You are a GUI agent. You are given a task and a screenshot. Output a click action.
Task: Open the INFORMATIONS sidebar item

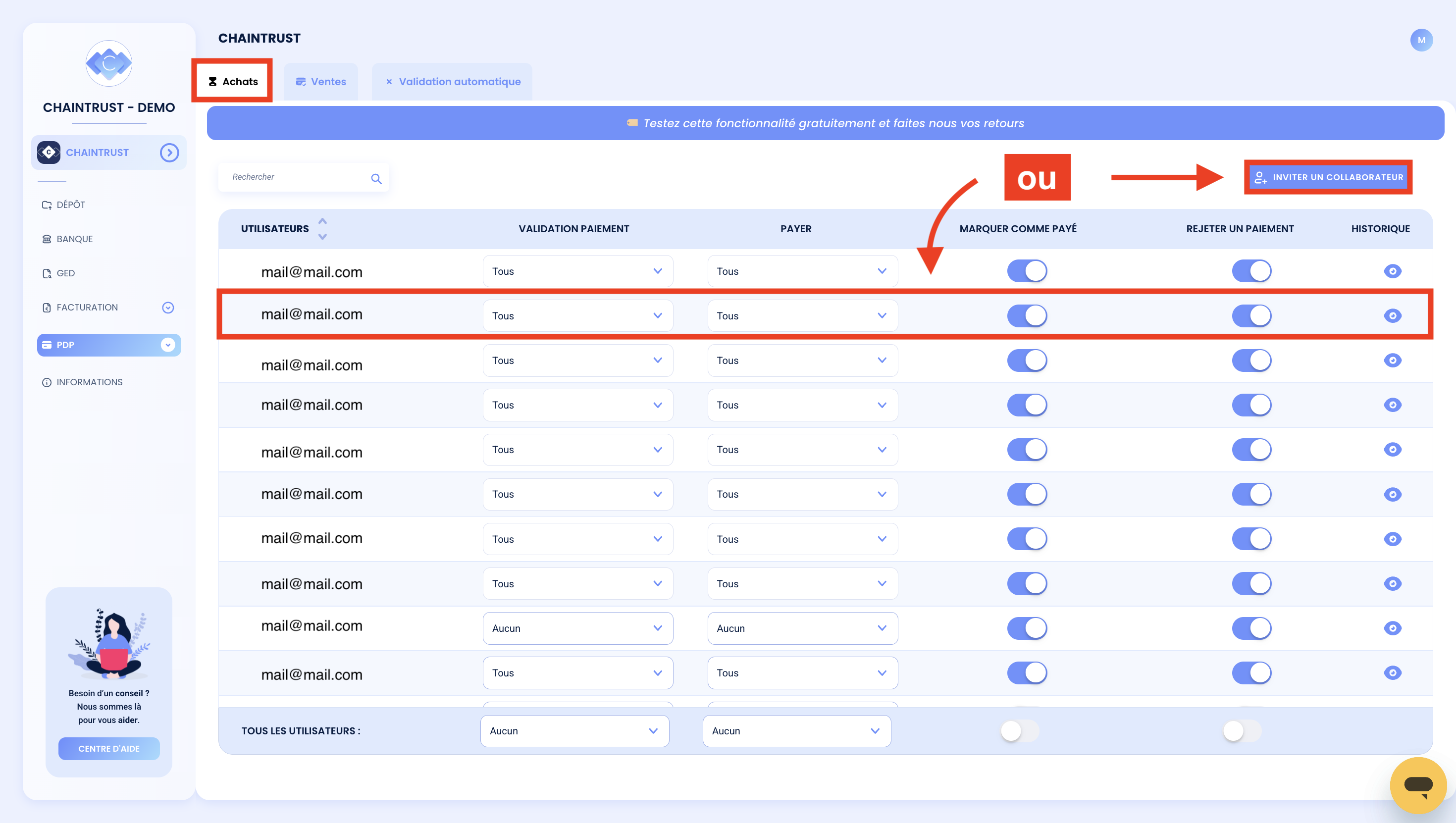[x=83, y=382]
